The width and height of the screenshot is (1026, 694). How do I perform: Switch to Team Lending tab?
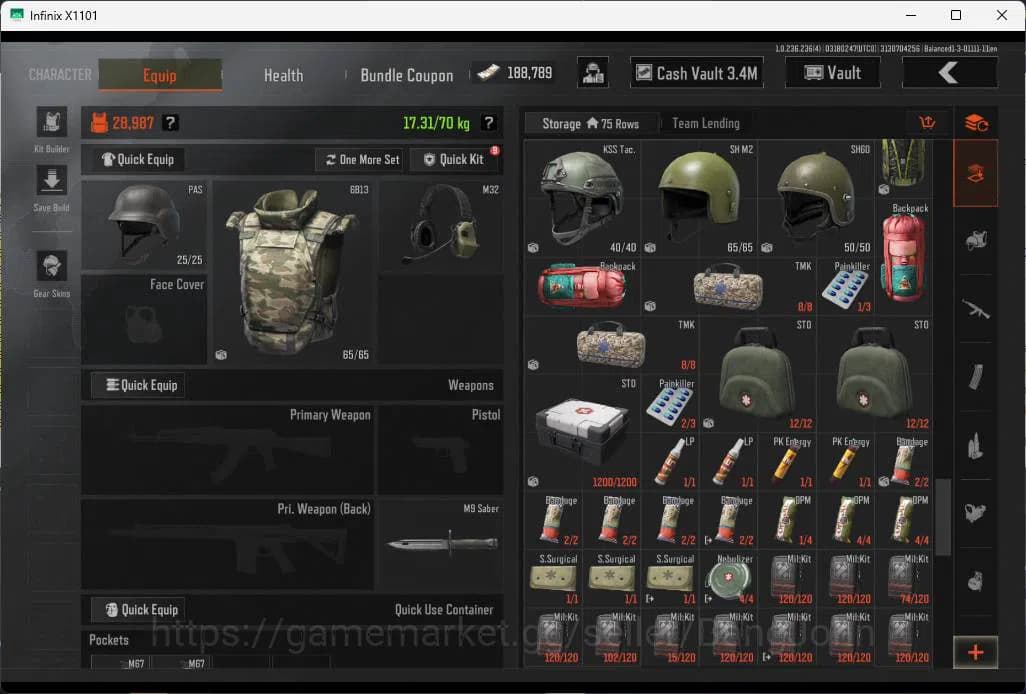click(x=705, y=123)
